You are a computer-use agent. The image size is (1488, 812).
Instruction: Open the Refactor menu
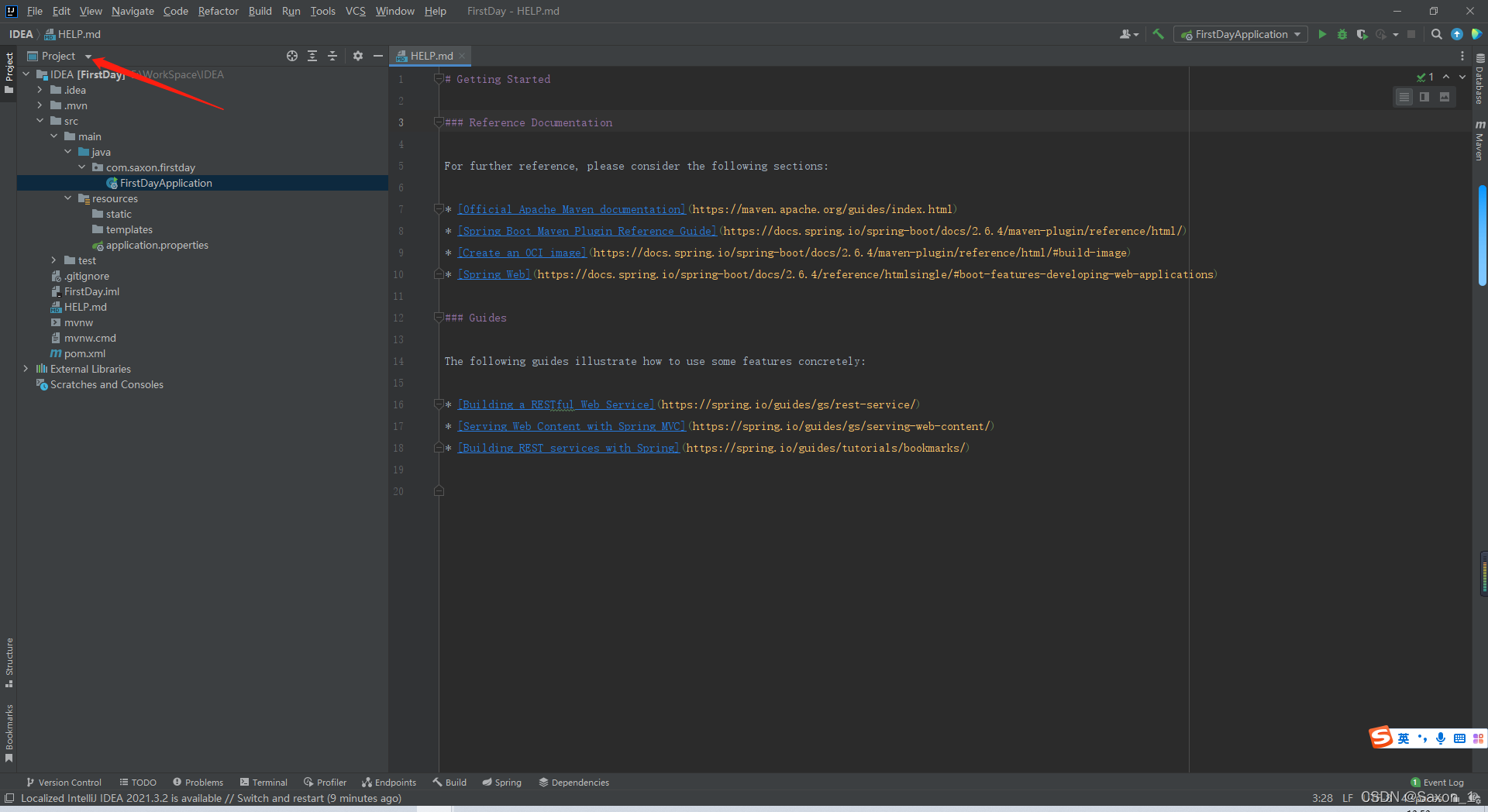pyautogui.click(x=218, y=11)
